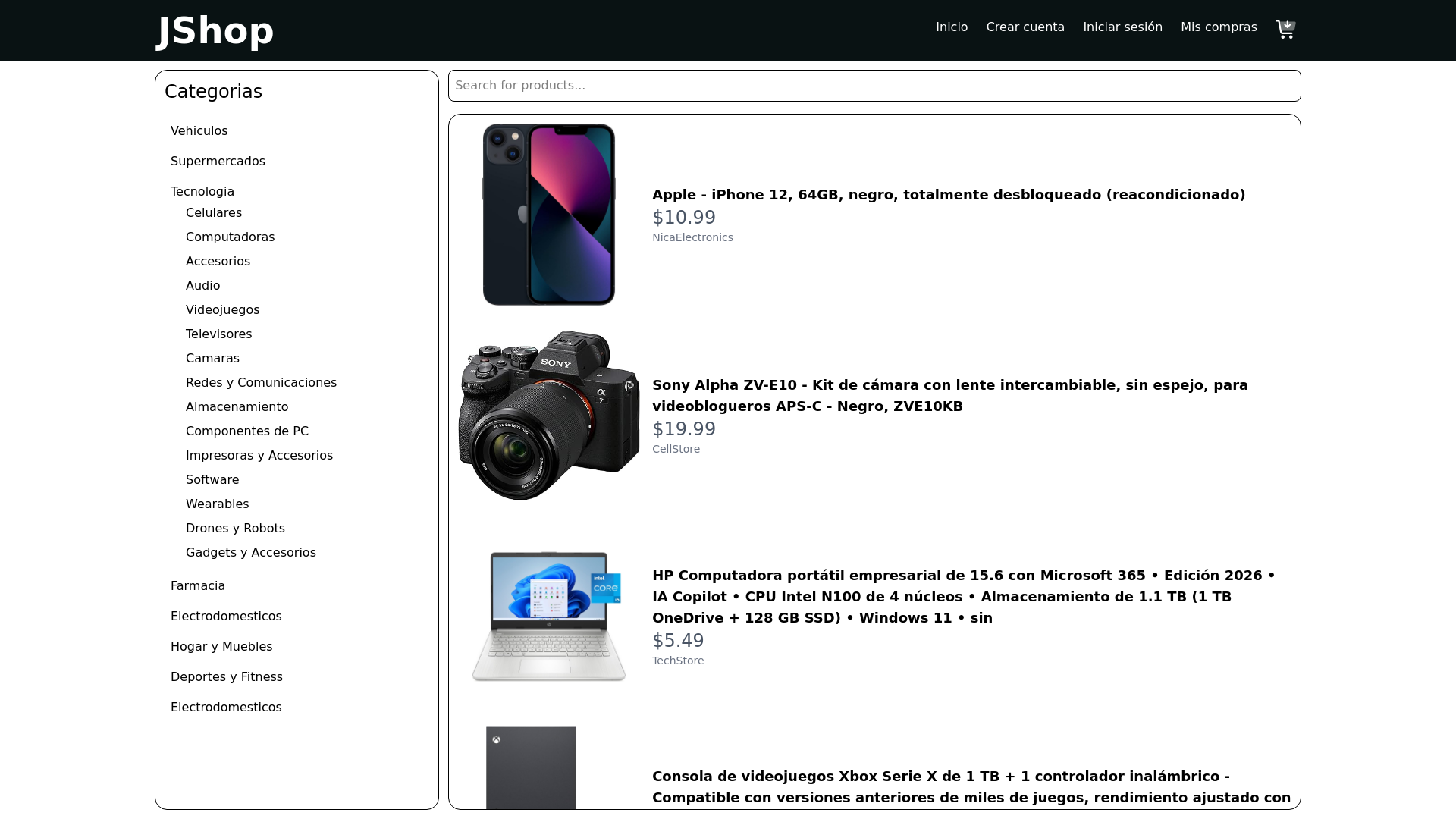This screenshot has width=1456, height=819.
Task: Open the Crear cuenta page
Action: pyautogui.click(x=1025, y=27)
